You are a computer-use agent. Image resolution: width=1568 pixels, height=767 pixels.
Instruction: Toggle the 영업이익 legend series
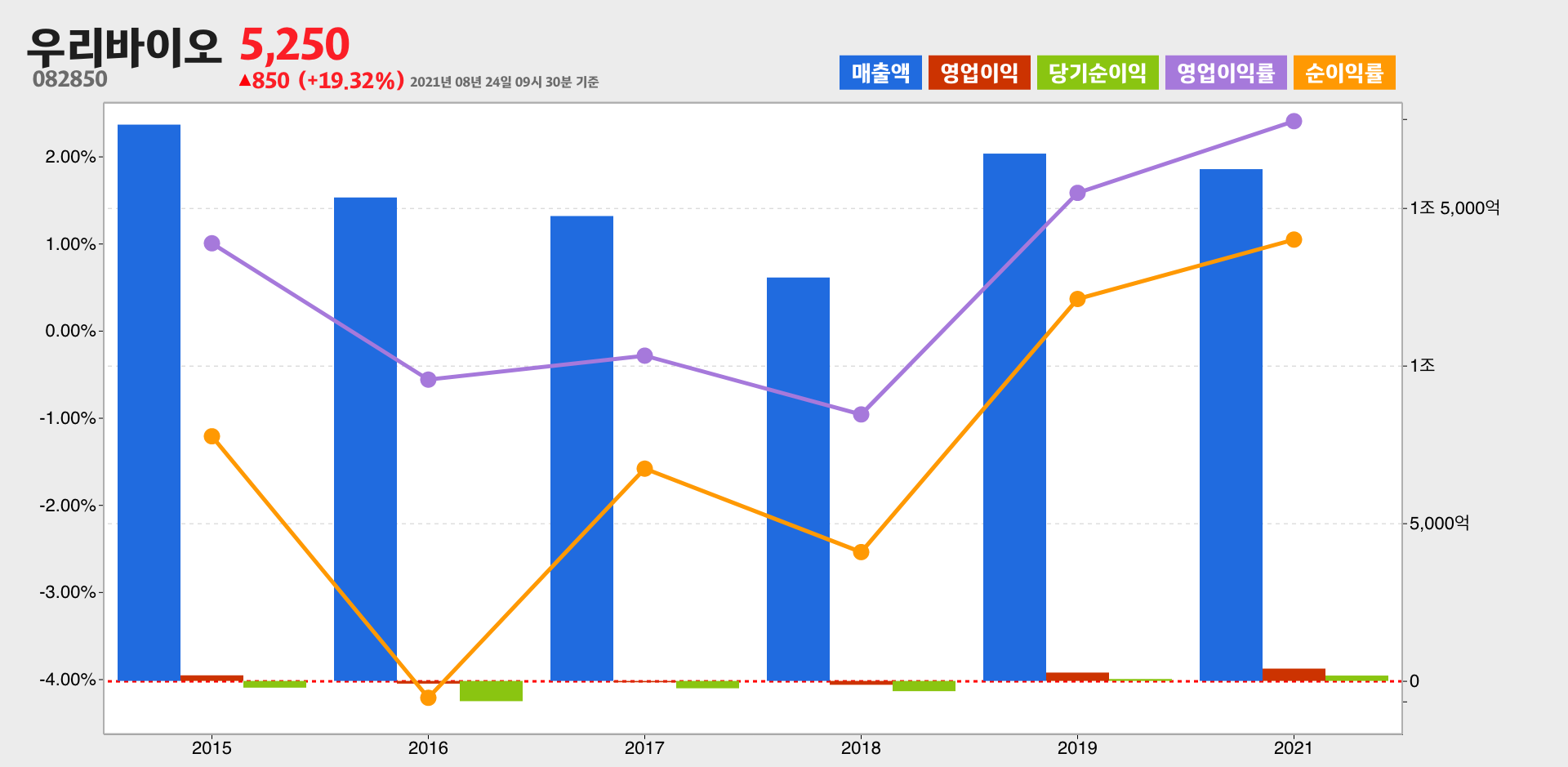click(979, 73)
